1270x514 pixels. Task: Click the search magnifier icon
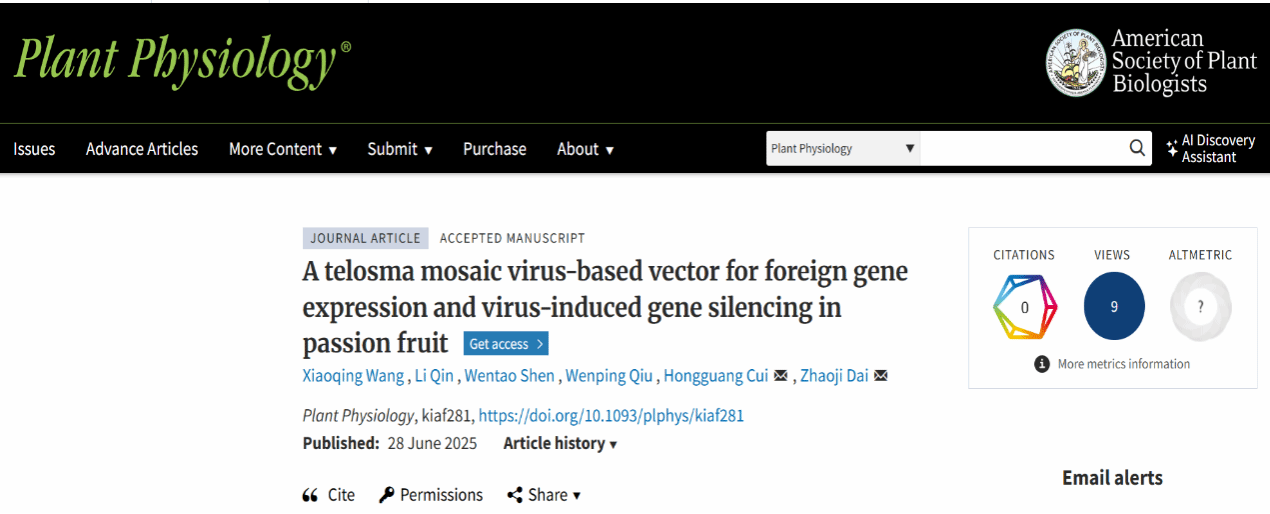(1137, 148)
